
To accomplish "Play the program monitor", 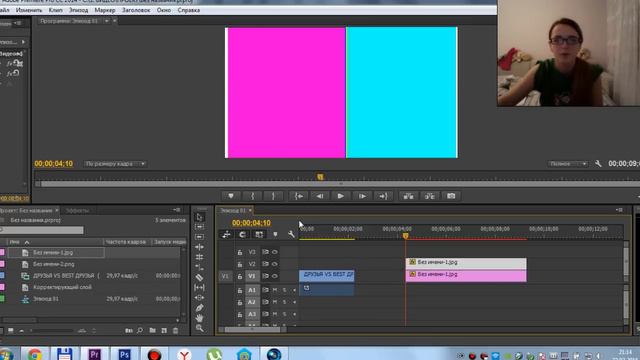I will point(340,196).
